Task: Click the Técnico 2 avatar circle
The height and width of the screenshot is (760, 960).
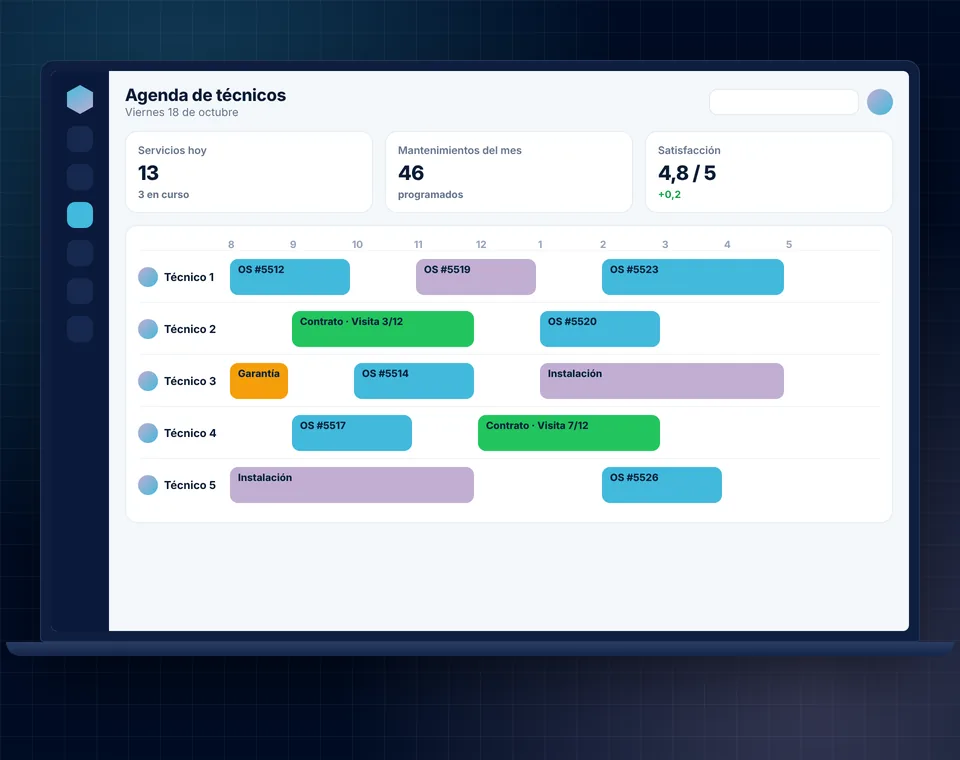Action: (x=148, y=329)
